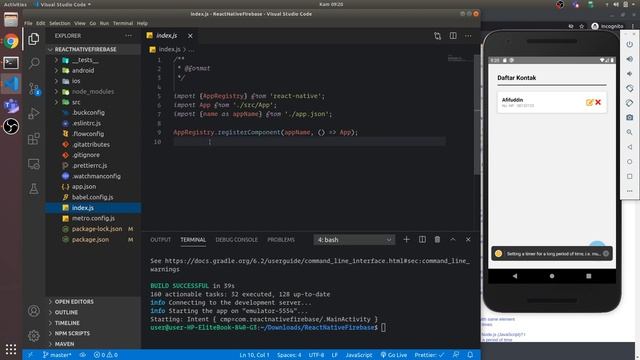Screen dimensions: 640x360
Task: Click UTF-8 encoding in status bar
Action: coord(316,355)
